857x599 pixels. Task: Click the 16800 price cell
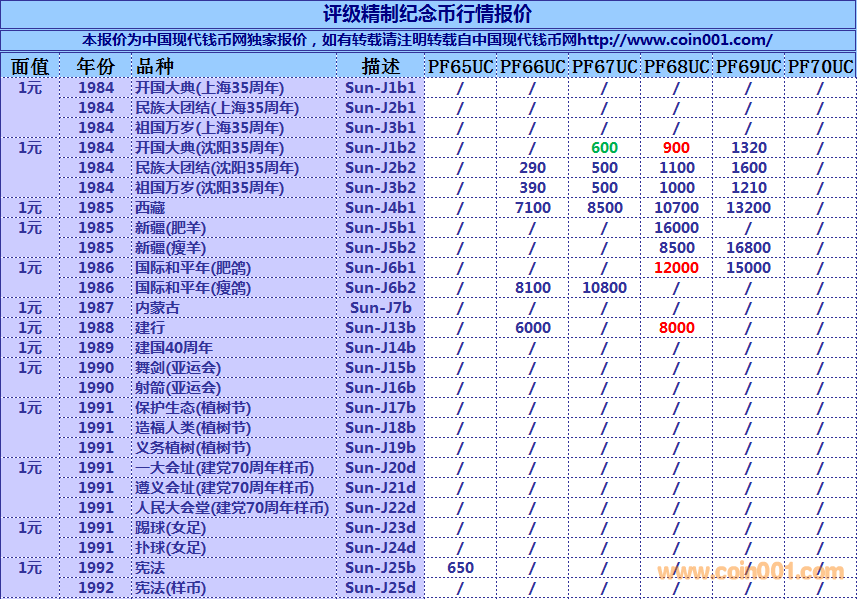[748, 248]
